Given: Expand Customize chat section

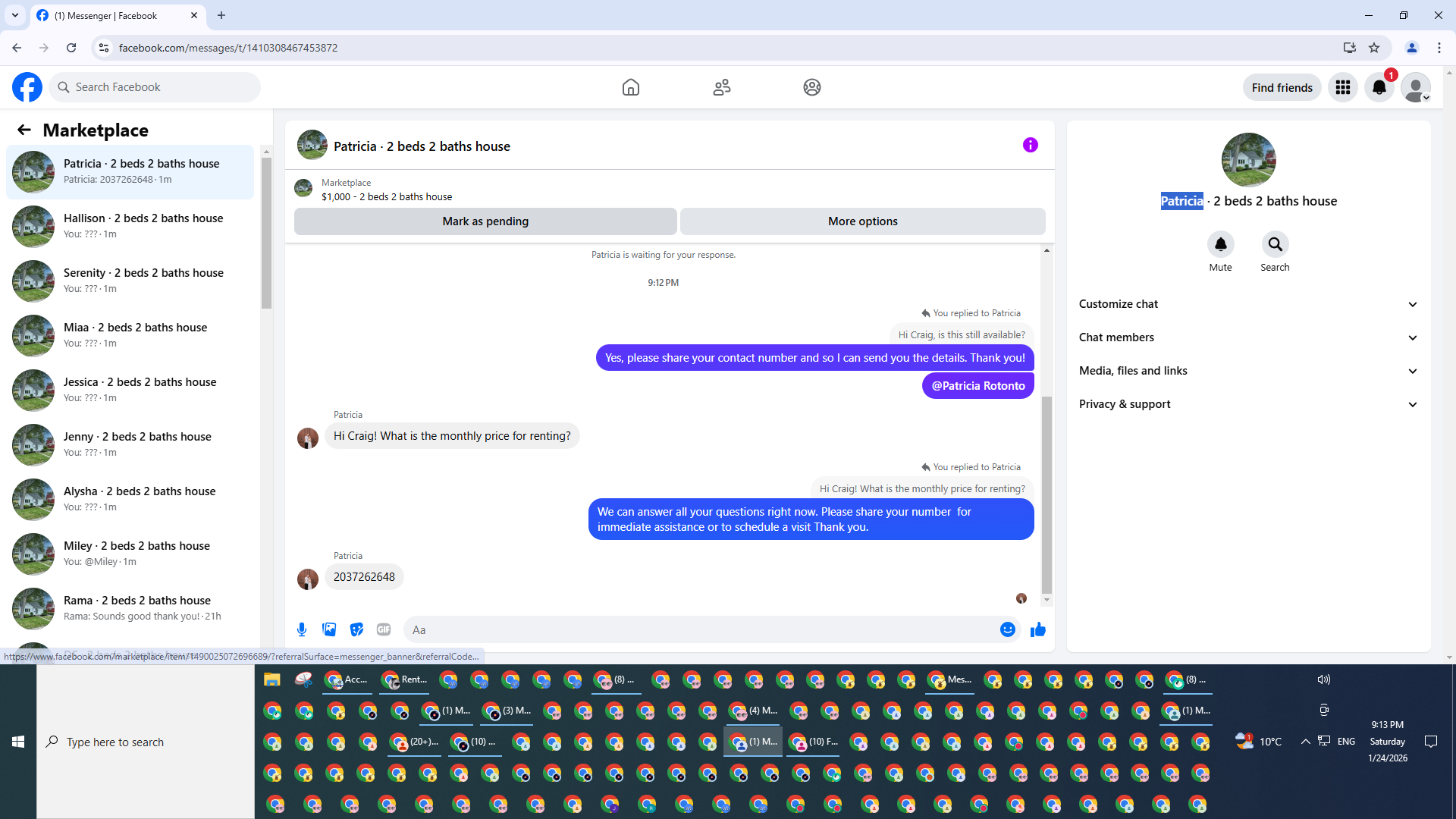Looking at the screenshot, I should point(1248,304).
